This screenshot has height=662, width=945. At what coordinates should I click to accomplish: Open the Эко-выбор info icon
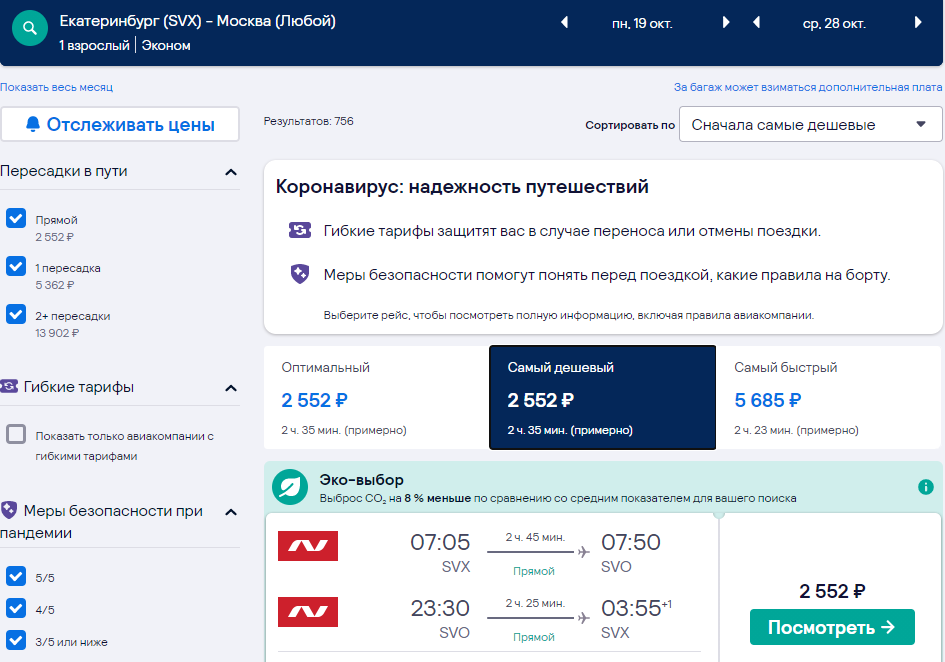click(x=926, y=487)
